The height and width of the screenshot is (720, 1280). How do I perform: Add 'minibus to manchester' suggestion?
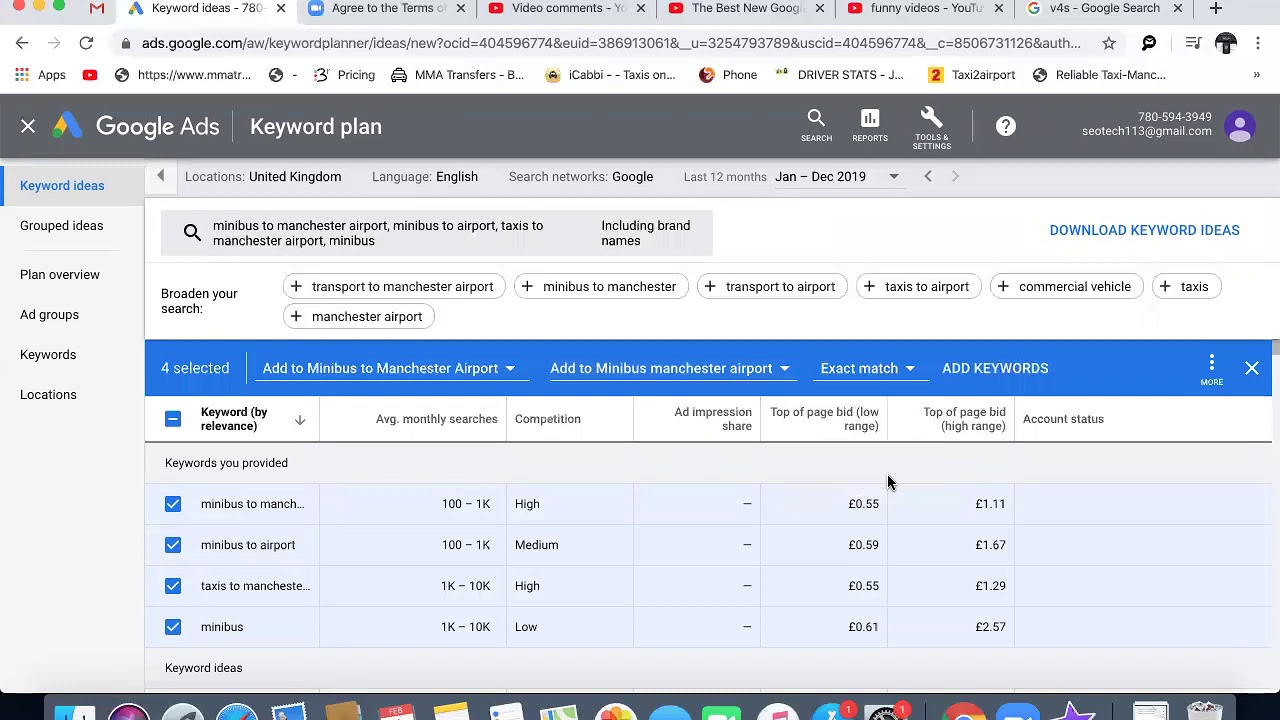coord(601,286)
